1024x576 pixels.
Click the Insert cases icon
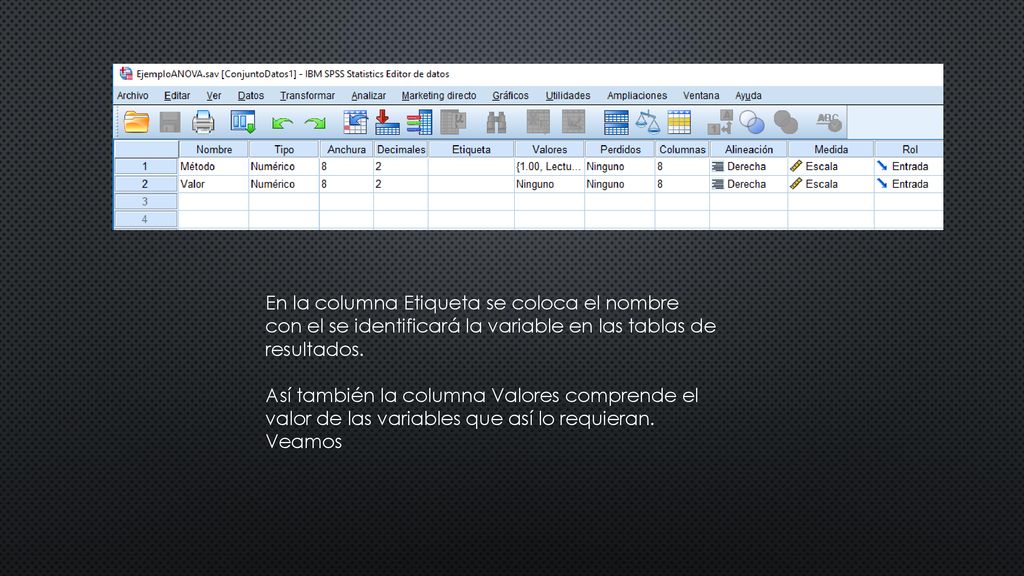point(538,122)
